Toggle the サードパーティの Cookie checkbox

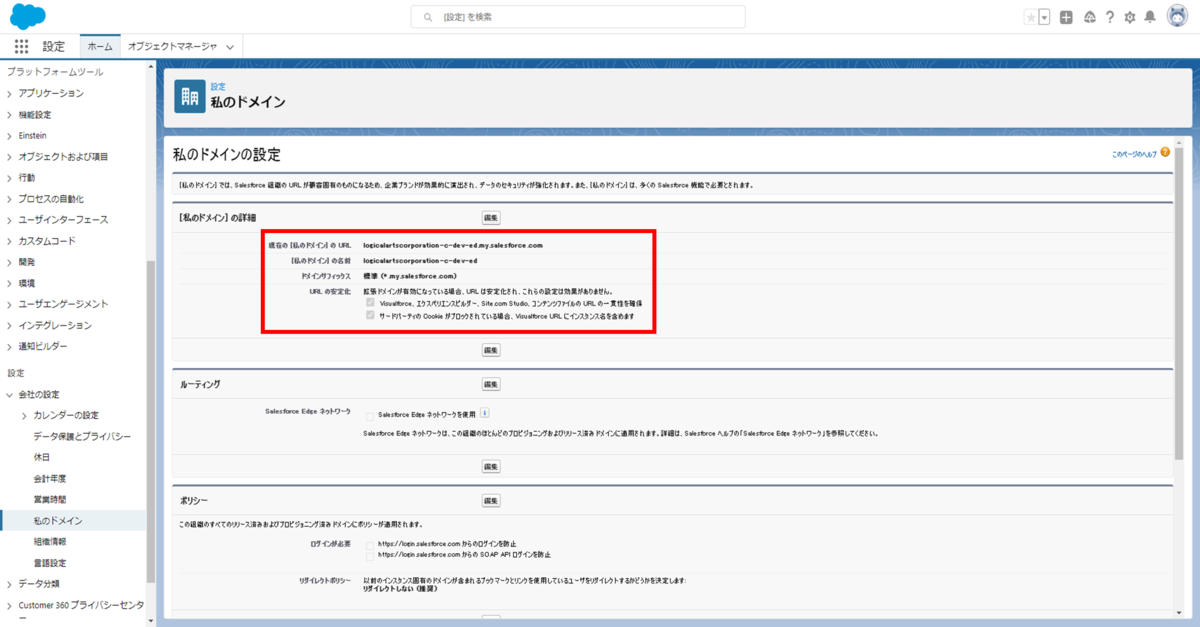point(371,315)
